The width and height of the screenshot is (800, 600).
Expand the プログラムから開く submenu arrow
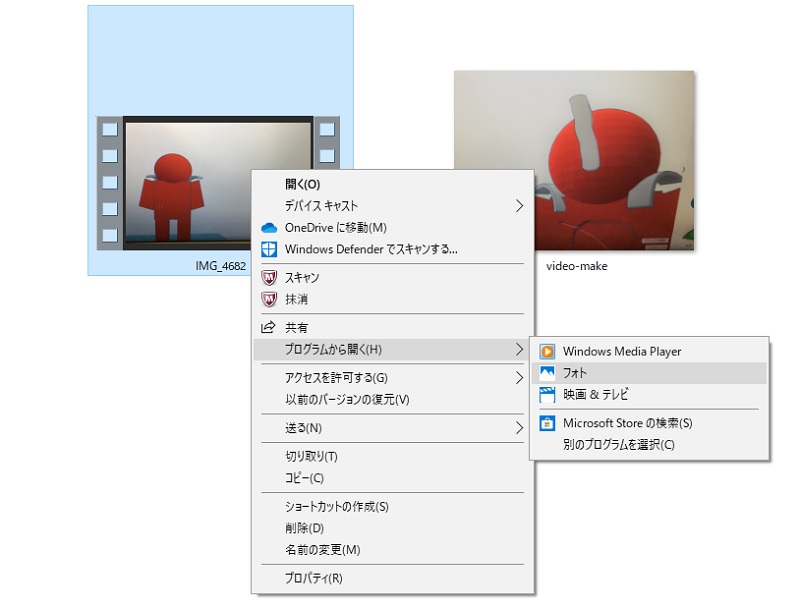pos(519,349)
